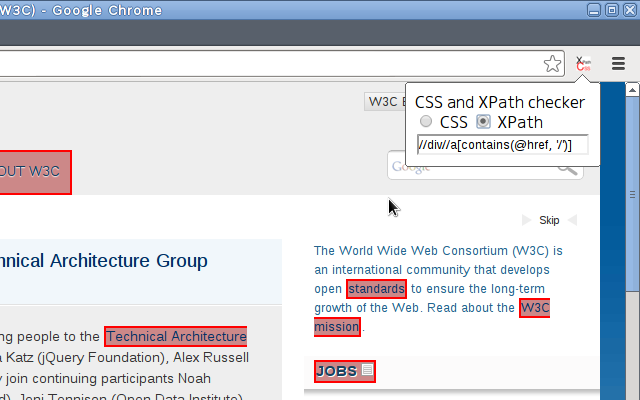Click the scrollbar up arrow

(632, 89)
